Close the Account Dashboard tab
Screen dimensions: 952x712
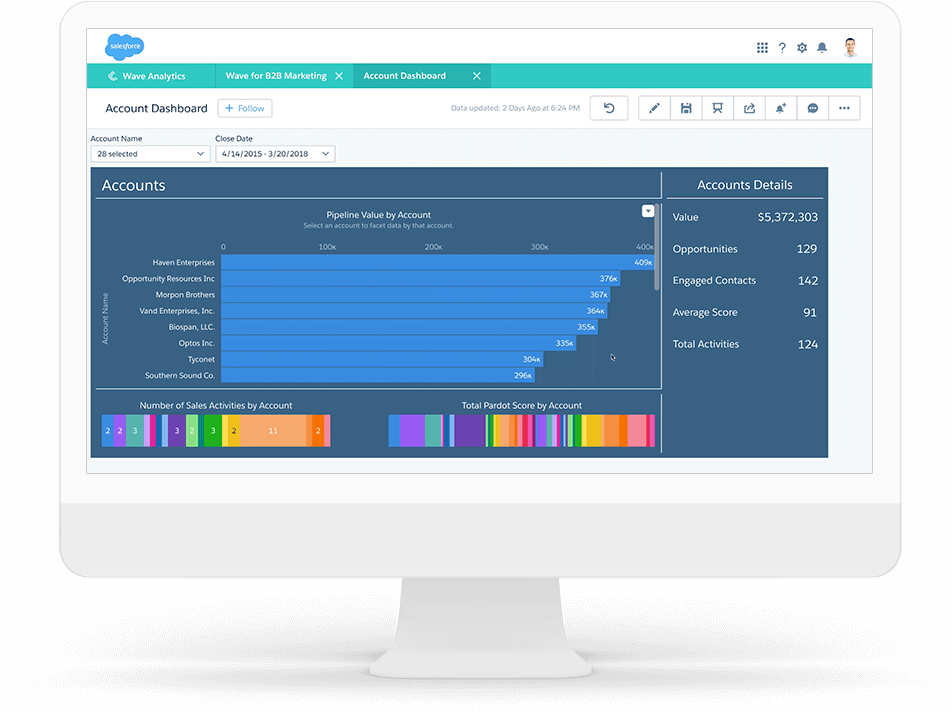tap(477, 76)
